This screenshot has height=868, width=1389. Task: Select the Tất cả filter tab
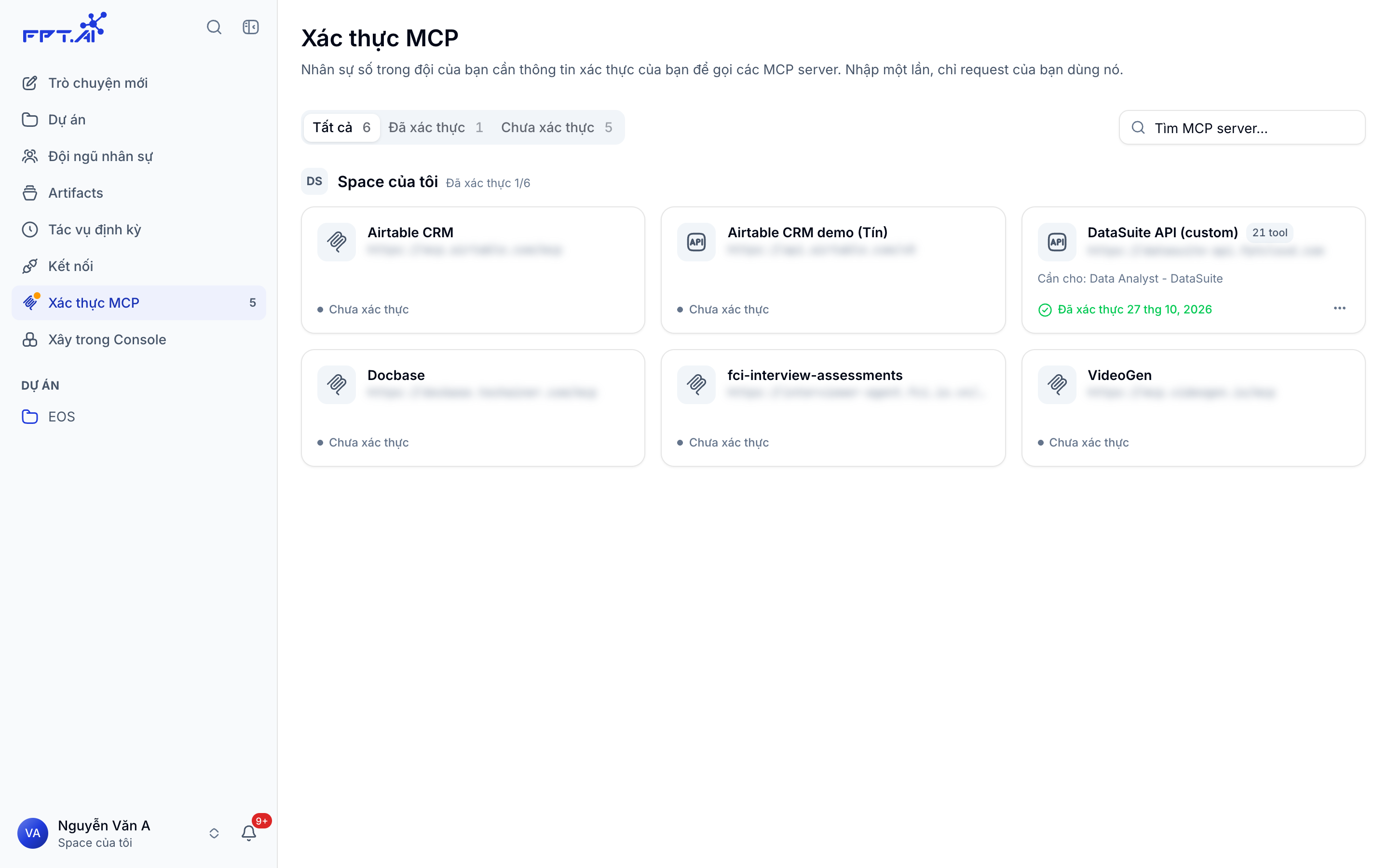tap(341, 127)
